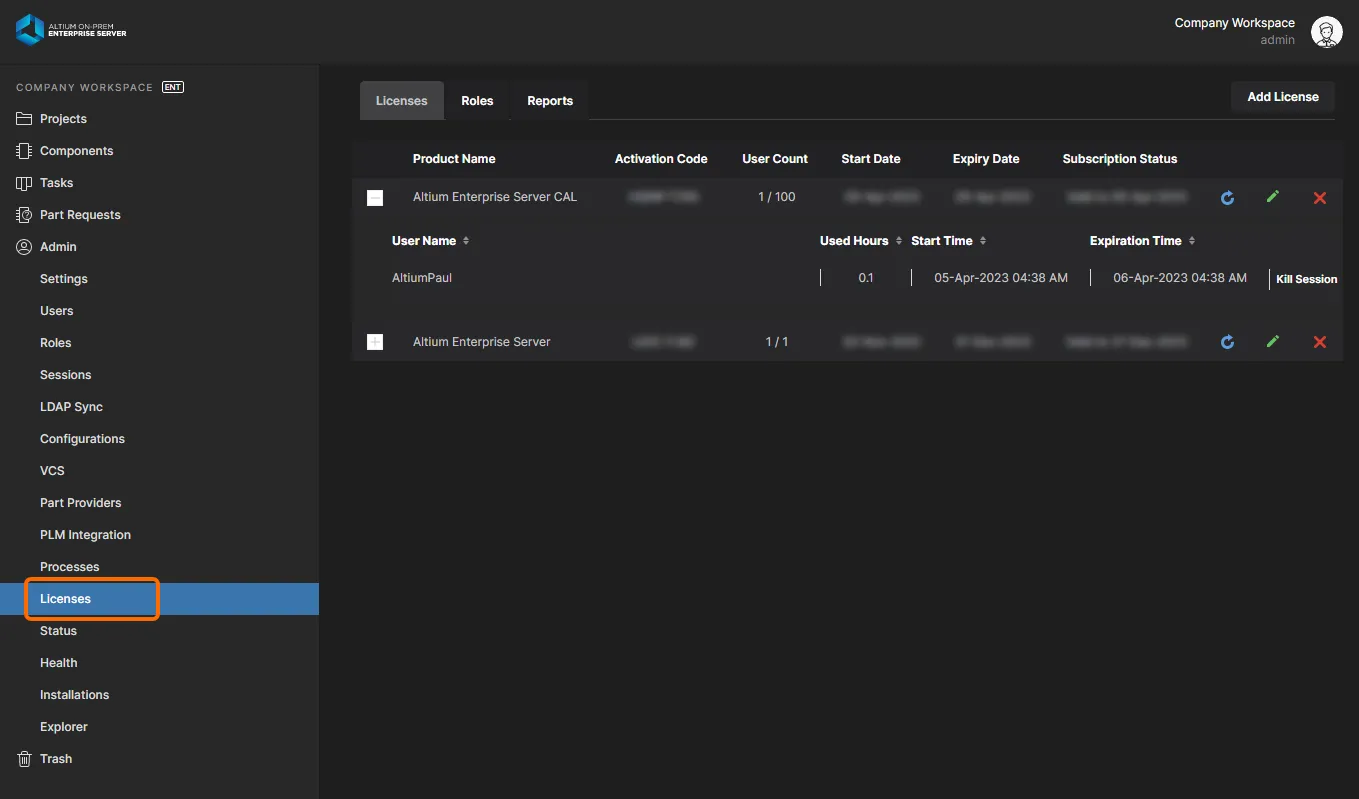Edit the Altium Enterprise Server CAL license

pyautogui.click(x=1273, y=197)
